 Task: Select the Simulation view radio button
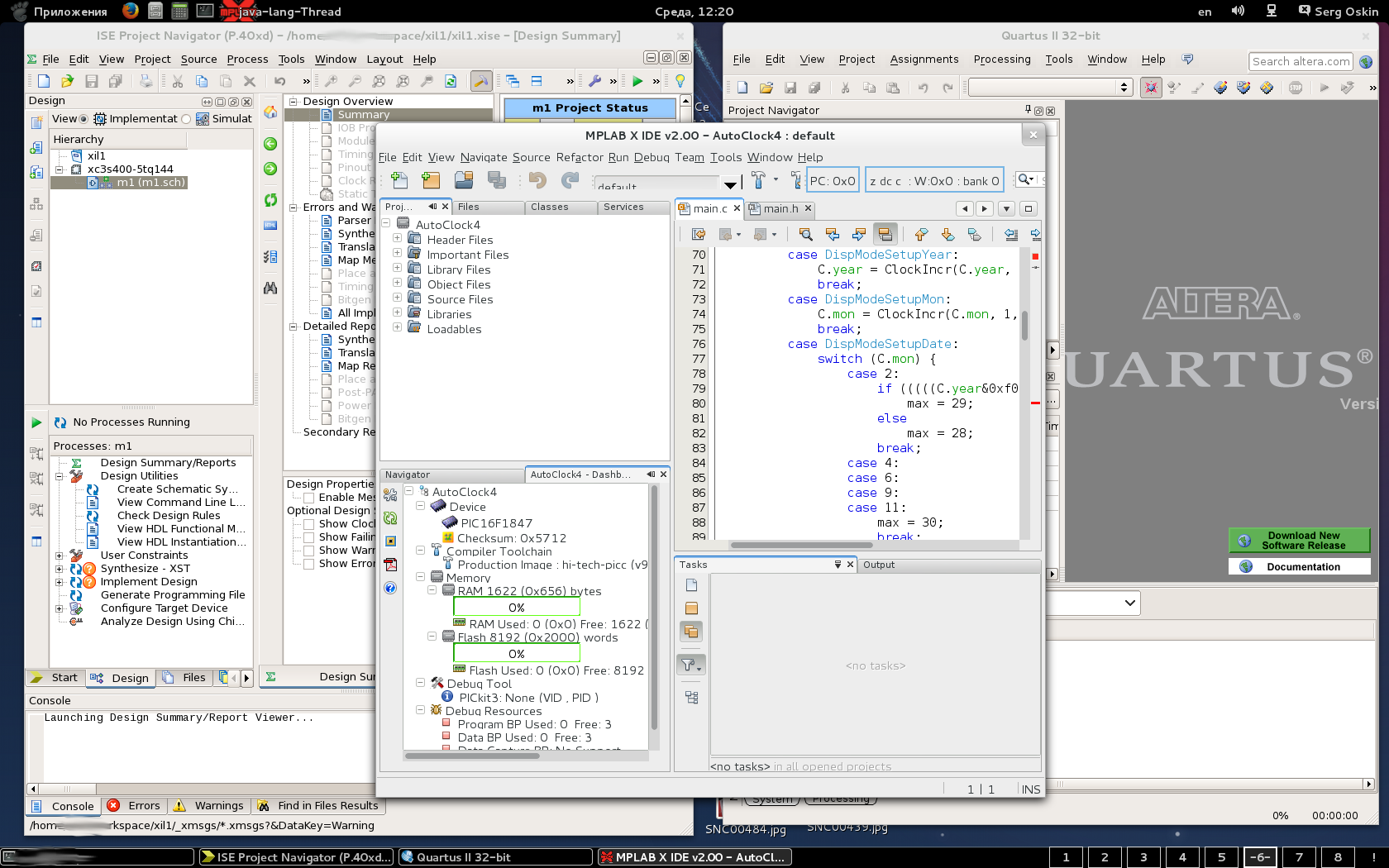[x=186, y=119]
